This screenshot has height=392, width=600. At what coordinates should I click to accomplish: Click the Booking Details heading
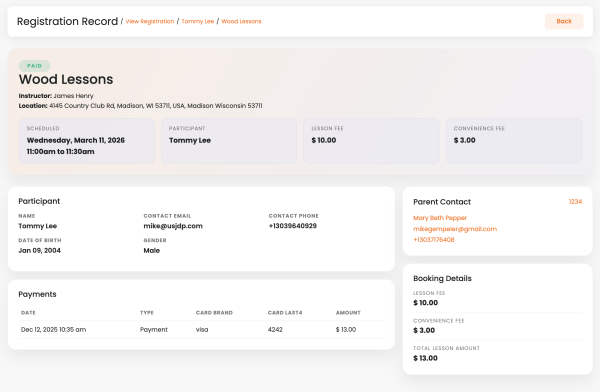coord(442,278)
